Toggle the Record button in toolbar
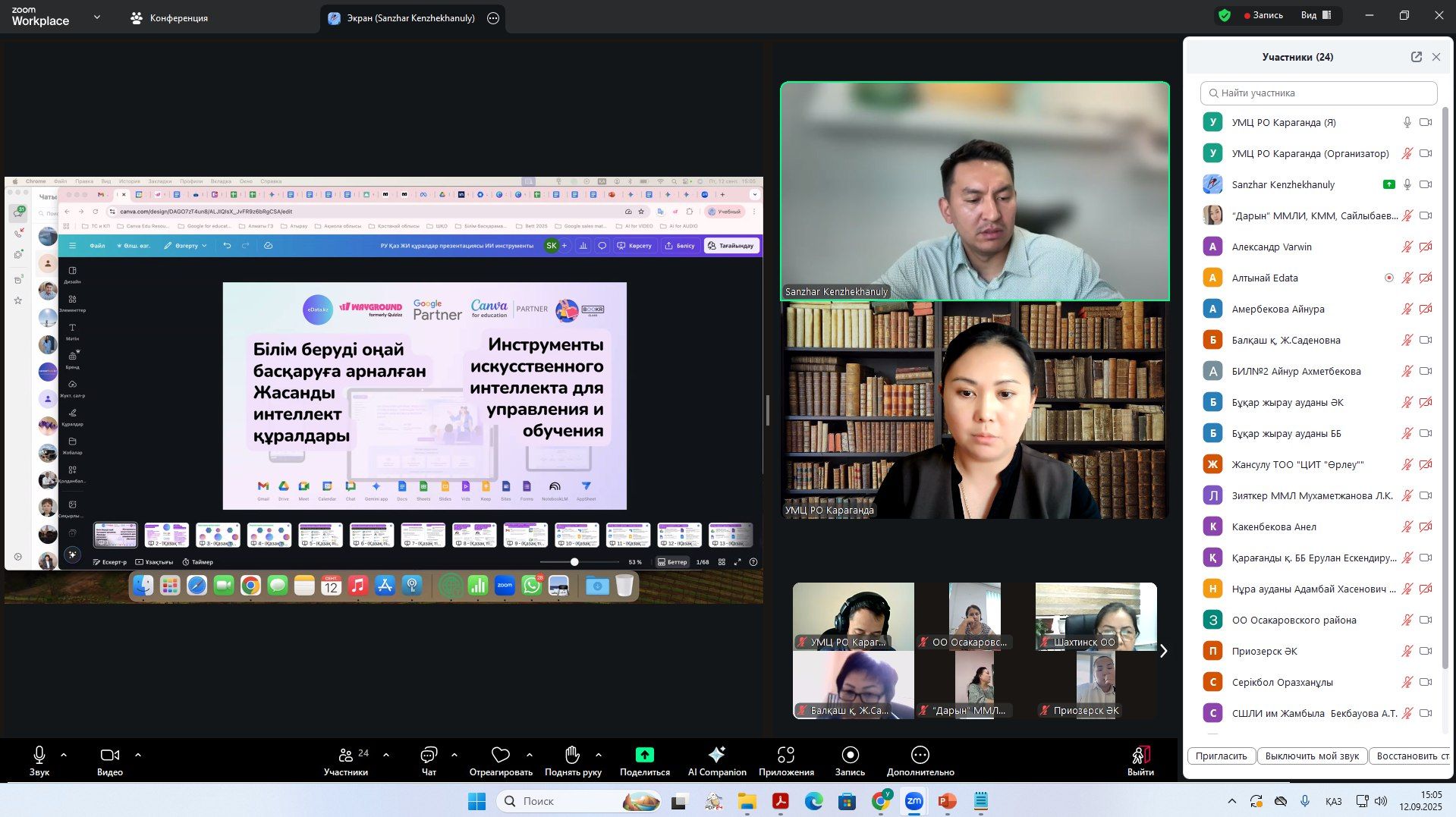This screenshot has width=1456, height=817. 850,755
